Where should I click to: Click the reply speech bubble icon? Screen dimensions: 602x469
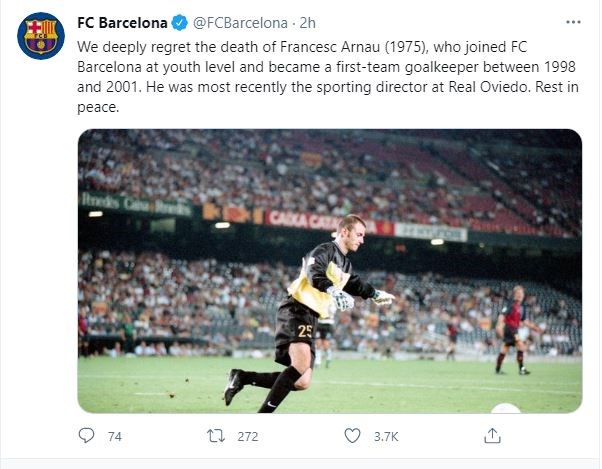(87, 436)
